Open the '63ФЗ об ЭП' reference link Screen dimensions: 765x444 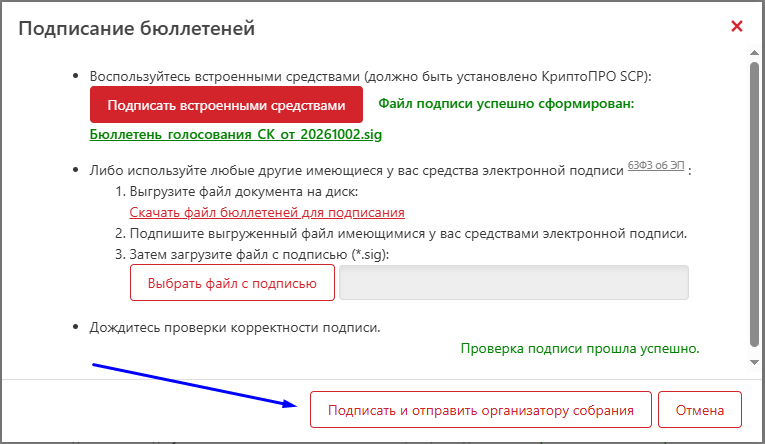pyautogui.click(x=656, y=165)
